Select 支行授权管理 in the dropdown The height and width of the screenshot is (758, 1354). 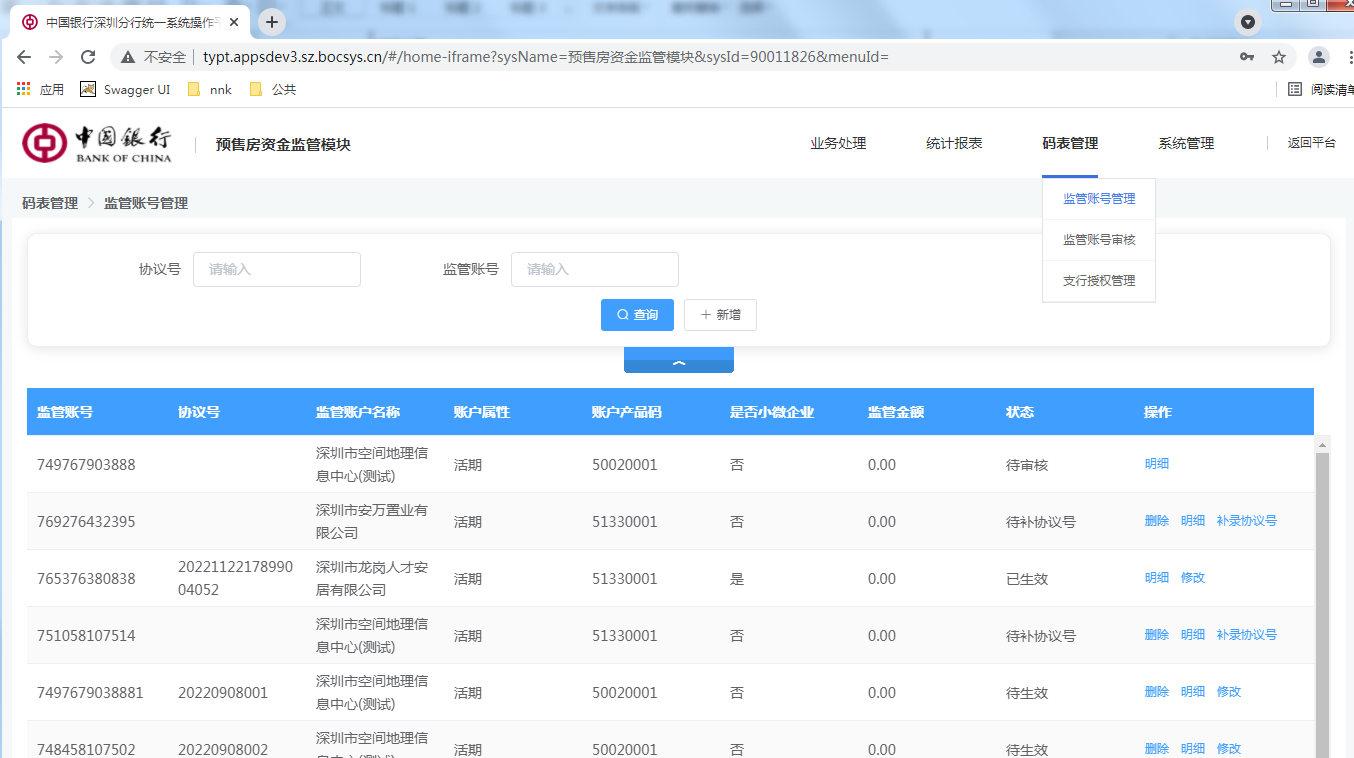point(1099,281)
